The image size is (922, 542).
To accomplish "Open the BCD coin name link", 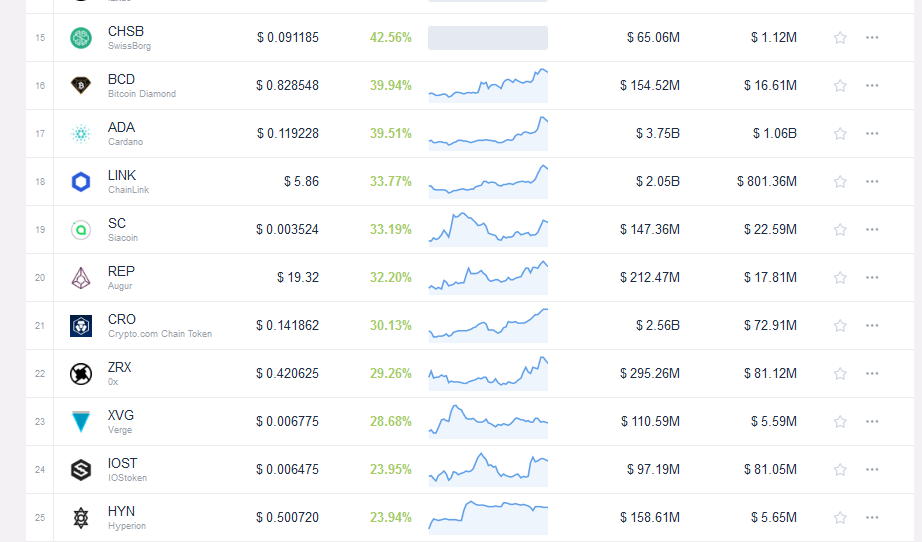I will [x=122, y=79].
